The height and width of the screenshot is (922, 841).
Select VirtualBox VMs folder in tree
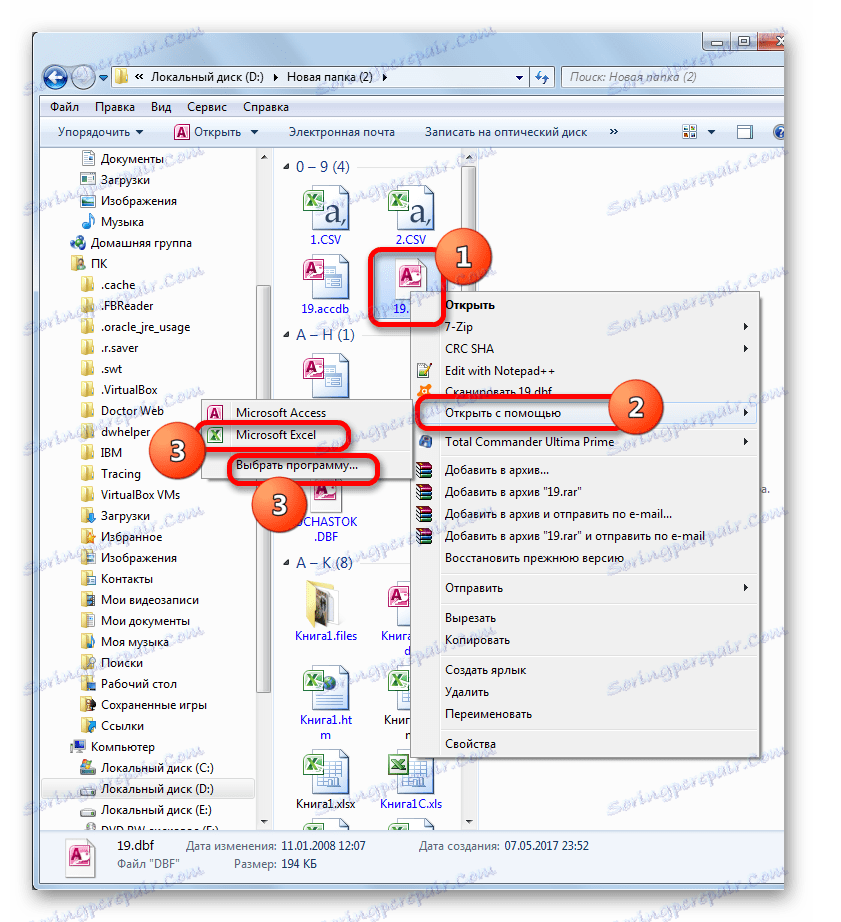(x=141, y=495)
